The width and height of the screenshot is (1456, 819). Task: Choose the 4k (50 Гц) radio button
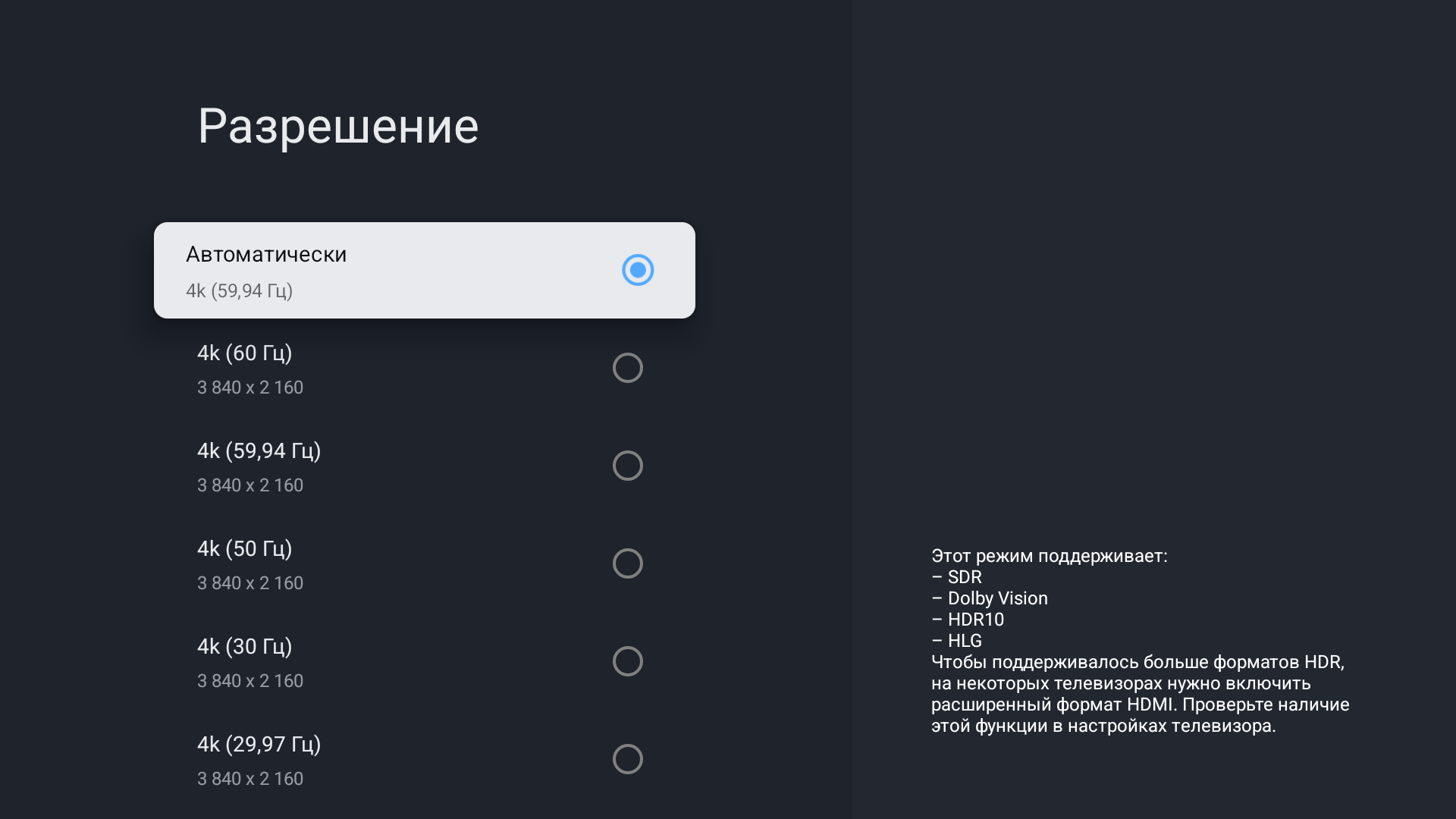[x=628, y=563]
